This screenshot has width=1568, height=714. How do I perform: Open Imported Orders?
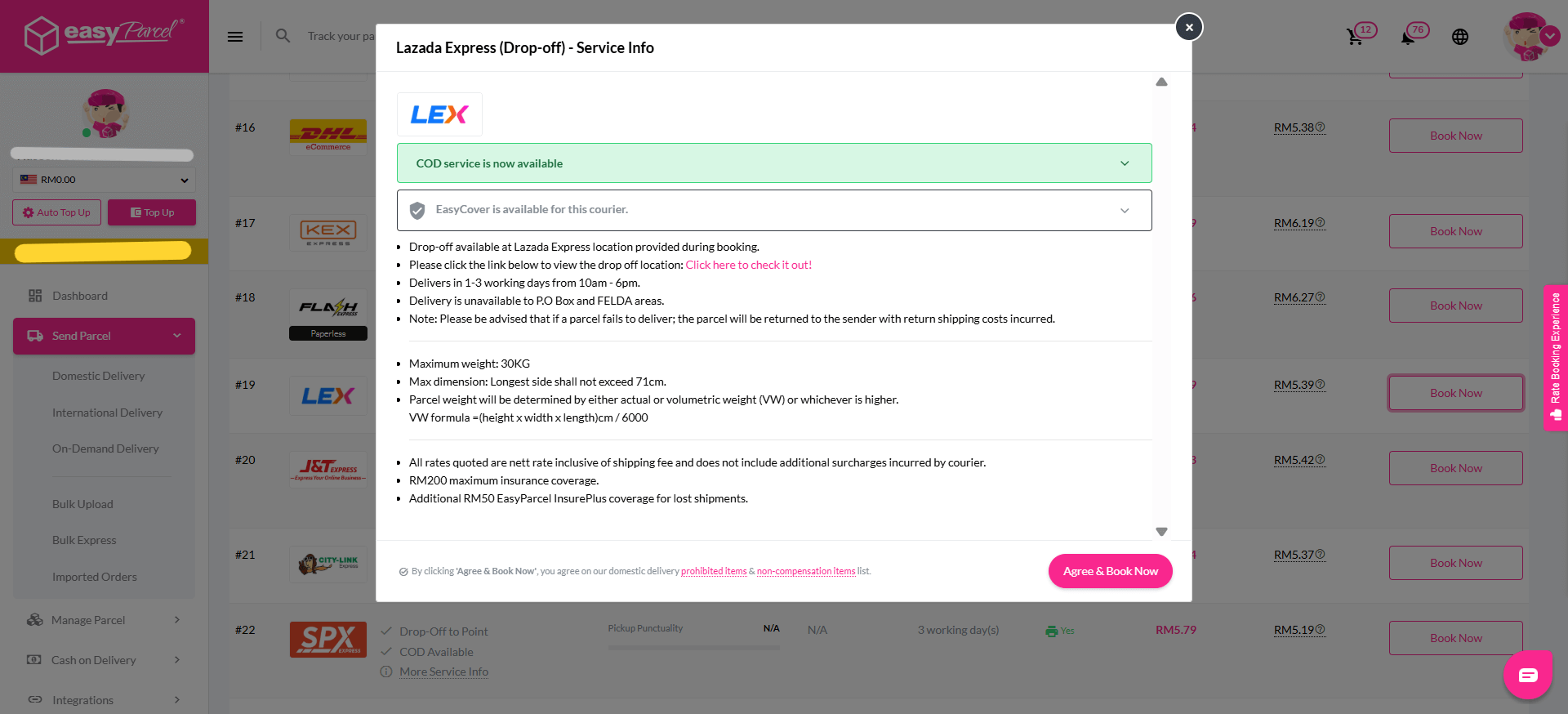pyautogui.click(x=95, y=577)
